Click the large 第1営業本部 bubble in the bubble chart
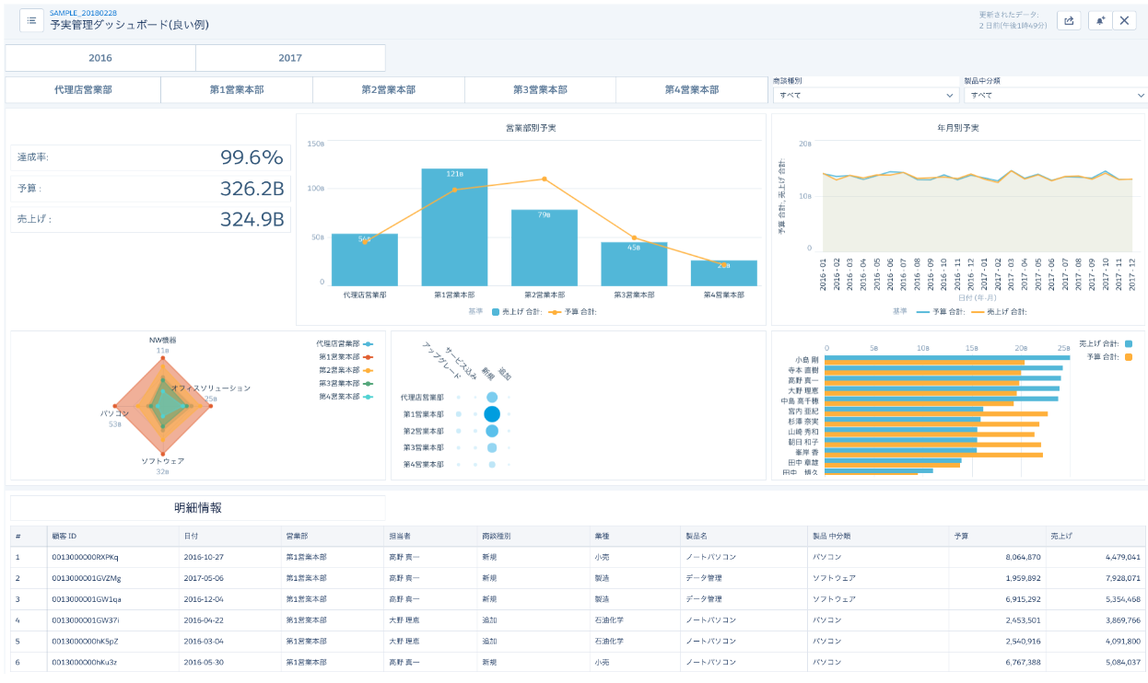The height and width of the screenshot is (683, 1148). point(492,414)
